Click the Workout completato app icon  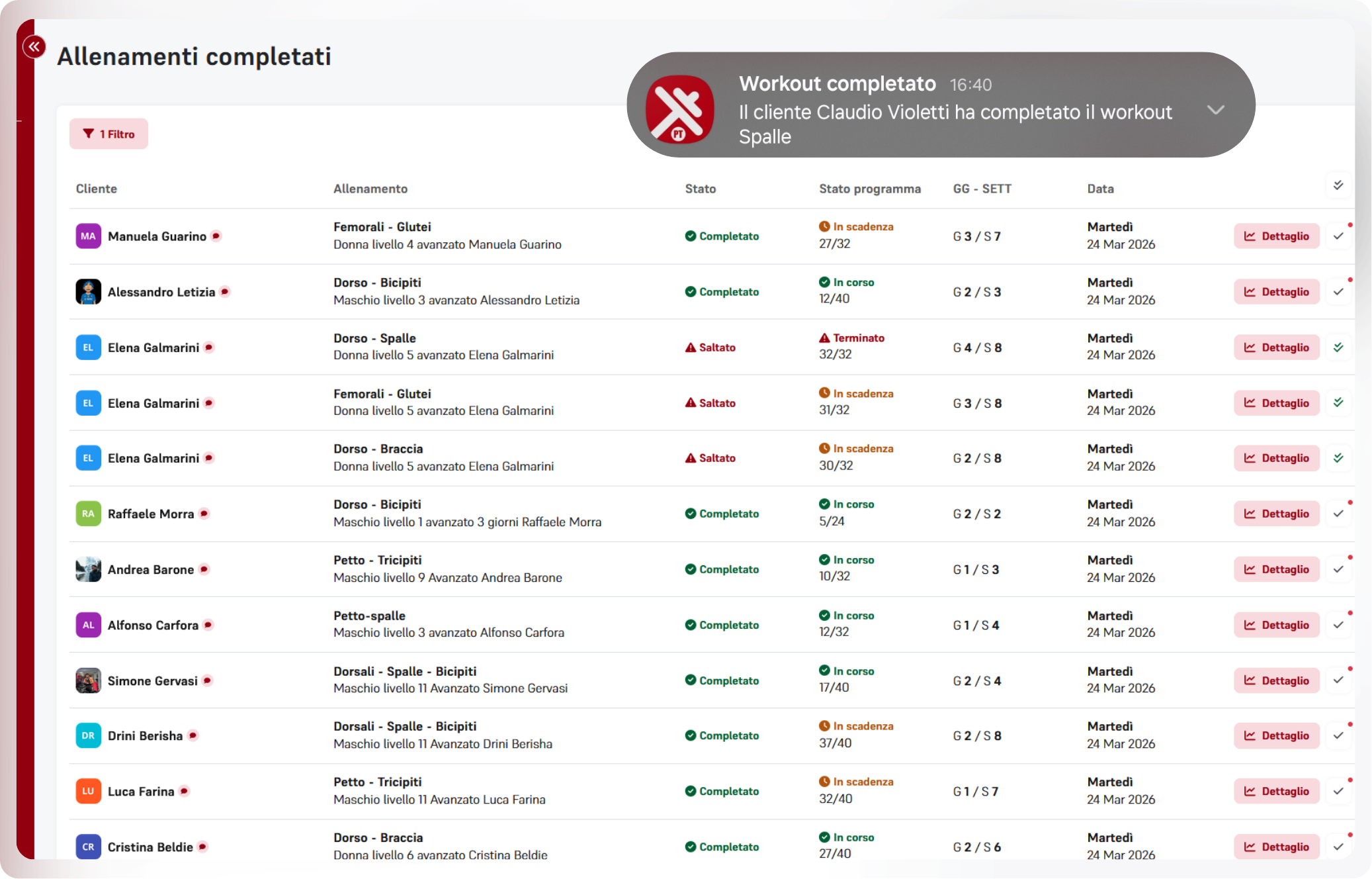tap(679, 109)
